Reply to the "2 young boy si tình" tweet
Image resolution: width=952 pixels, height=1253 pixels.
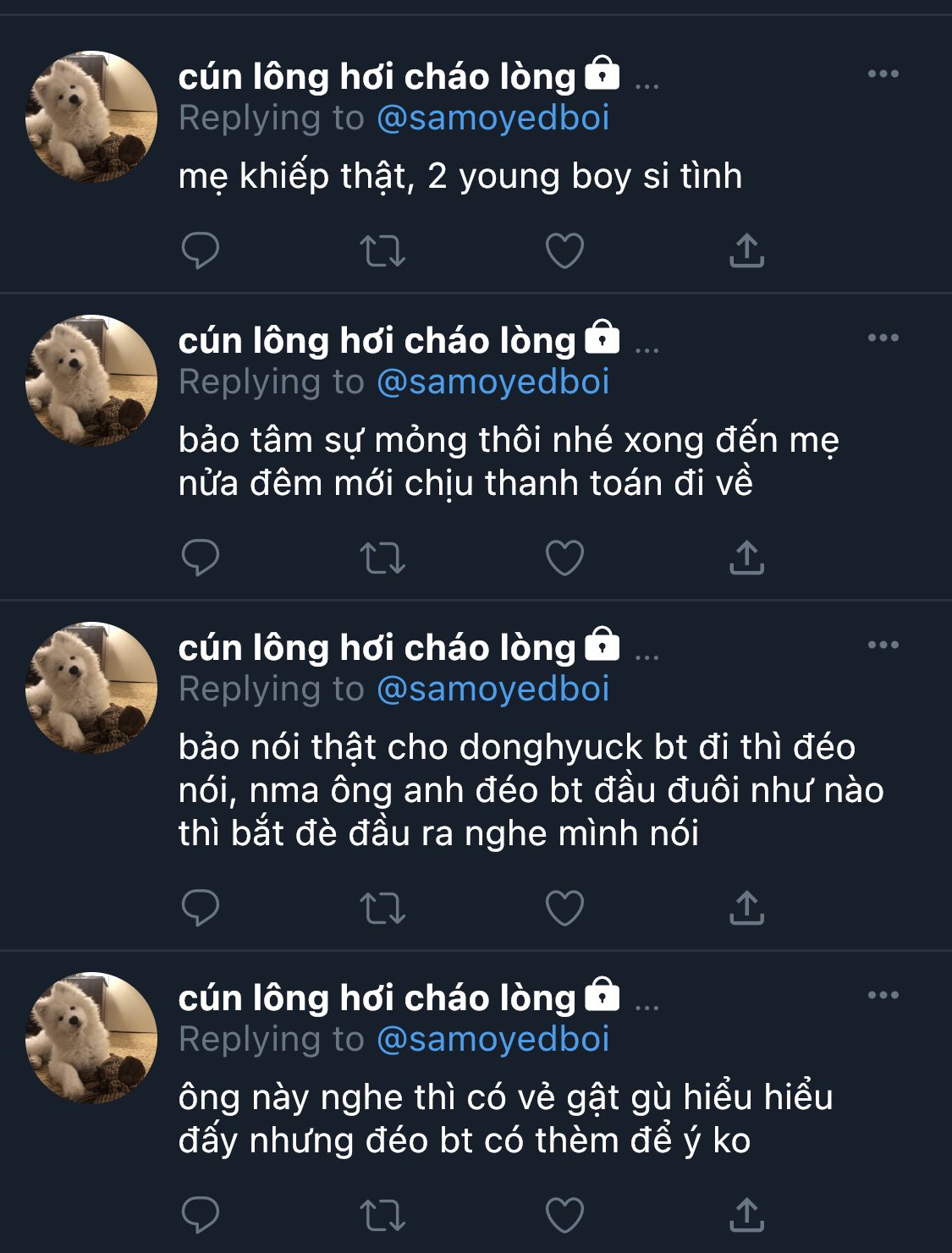(201, 250)
